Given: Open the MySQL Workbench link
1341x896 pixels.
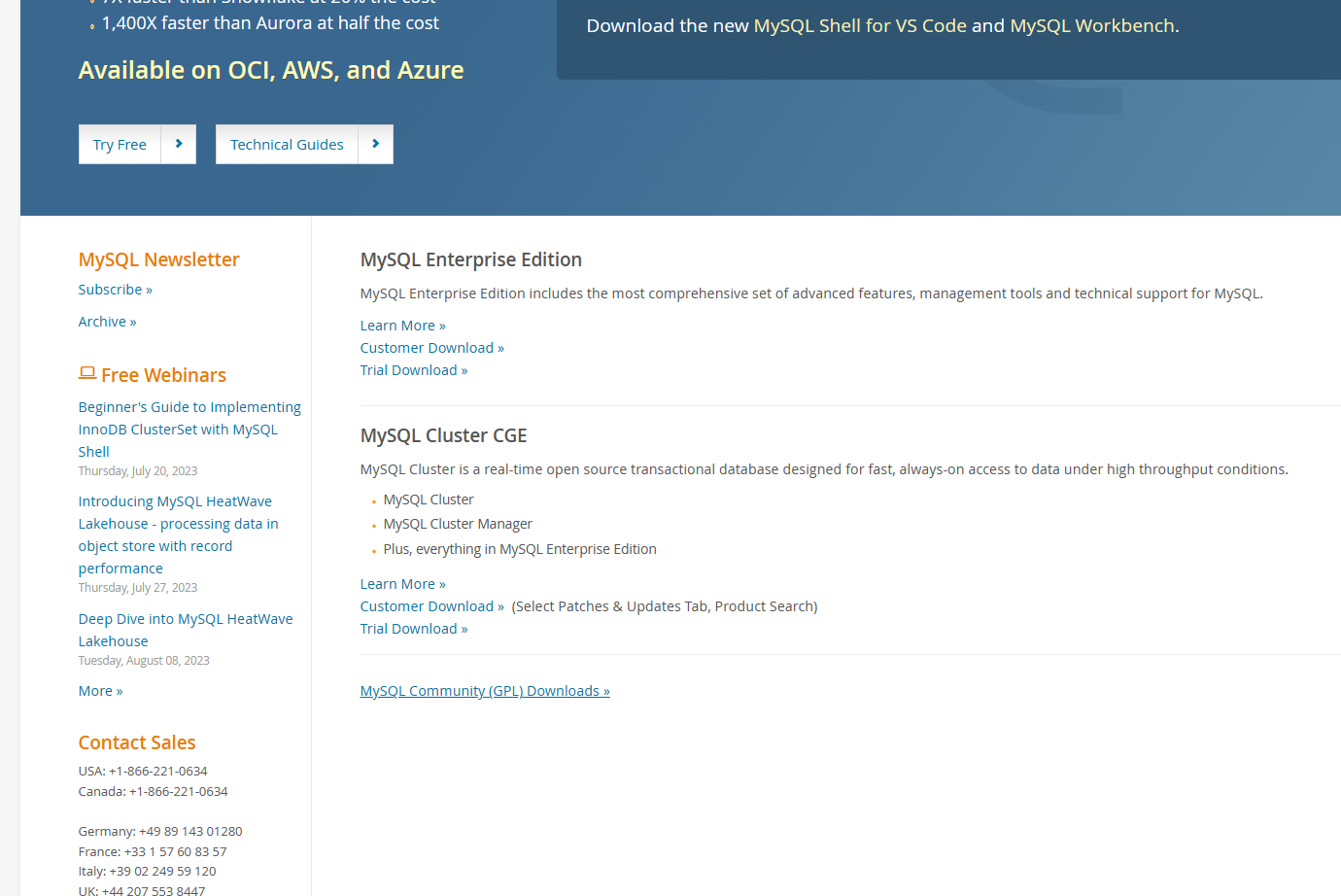Looking at the screenshot, I should coord(1092,26).
